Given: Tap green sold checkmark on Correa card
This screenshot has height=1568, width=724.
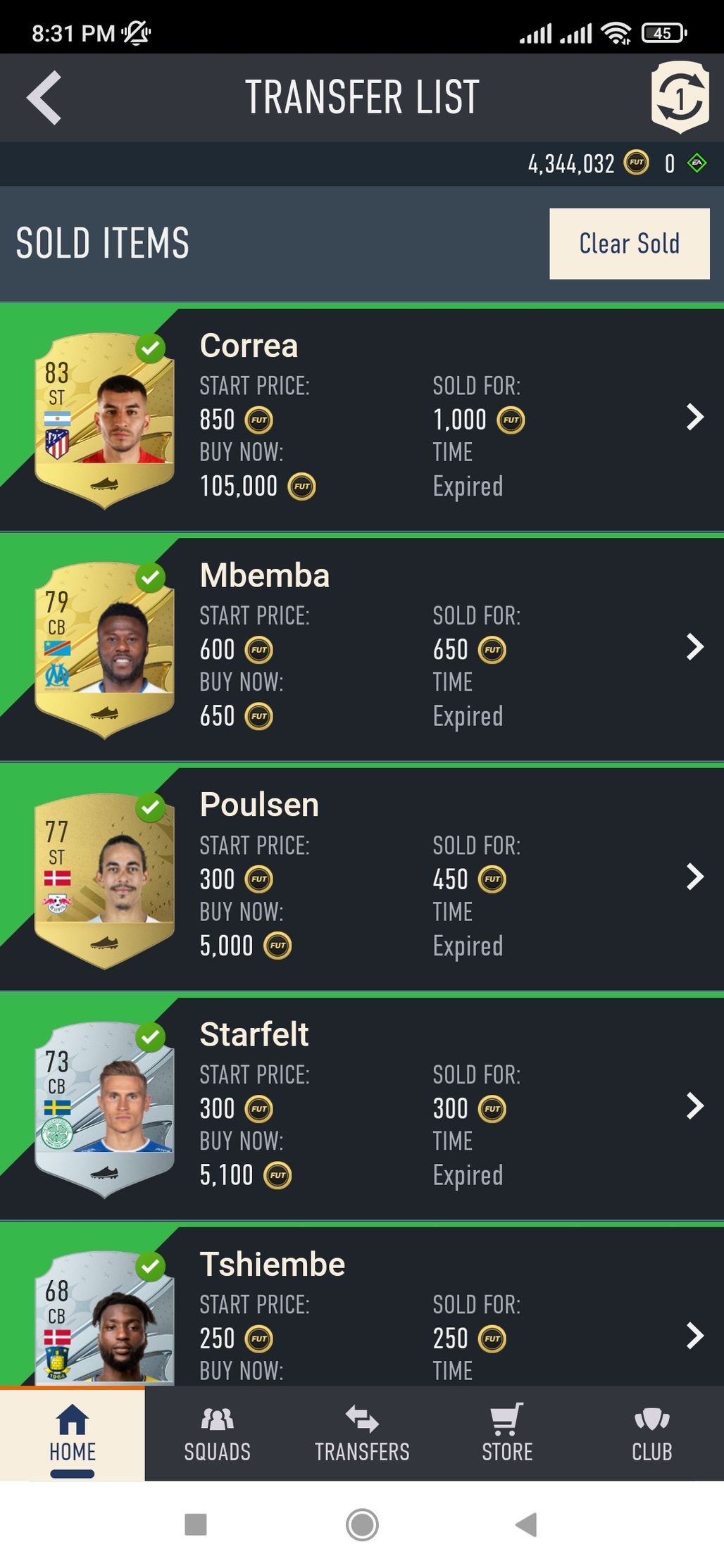Looking at the screenshot, I should coord(151,348).
